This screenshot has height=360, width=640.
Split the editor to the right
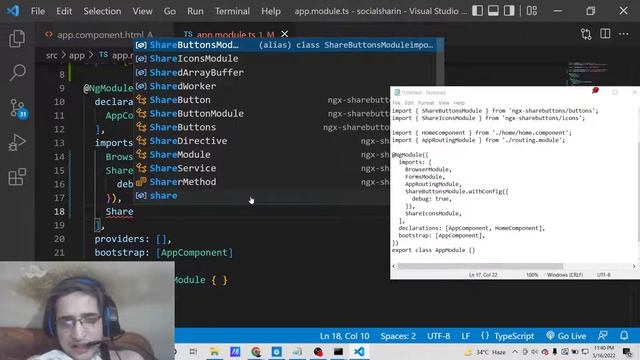tap(605, 34)
